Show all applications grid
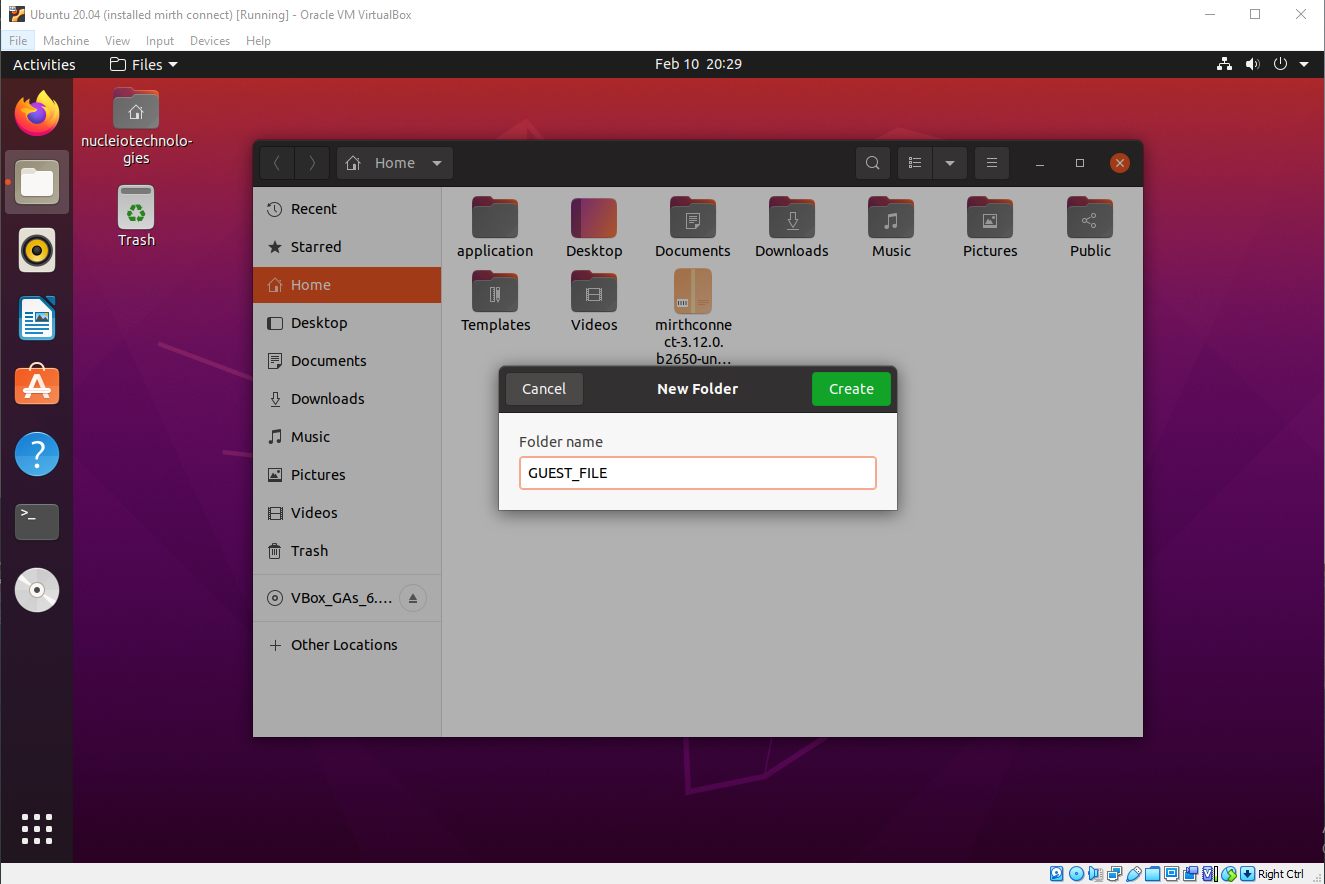 pyautogui.click(x=37, y=829)
